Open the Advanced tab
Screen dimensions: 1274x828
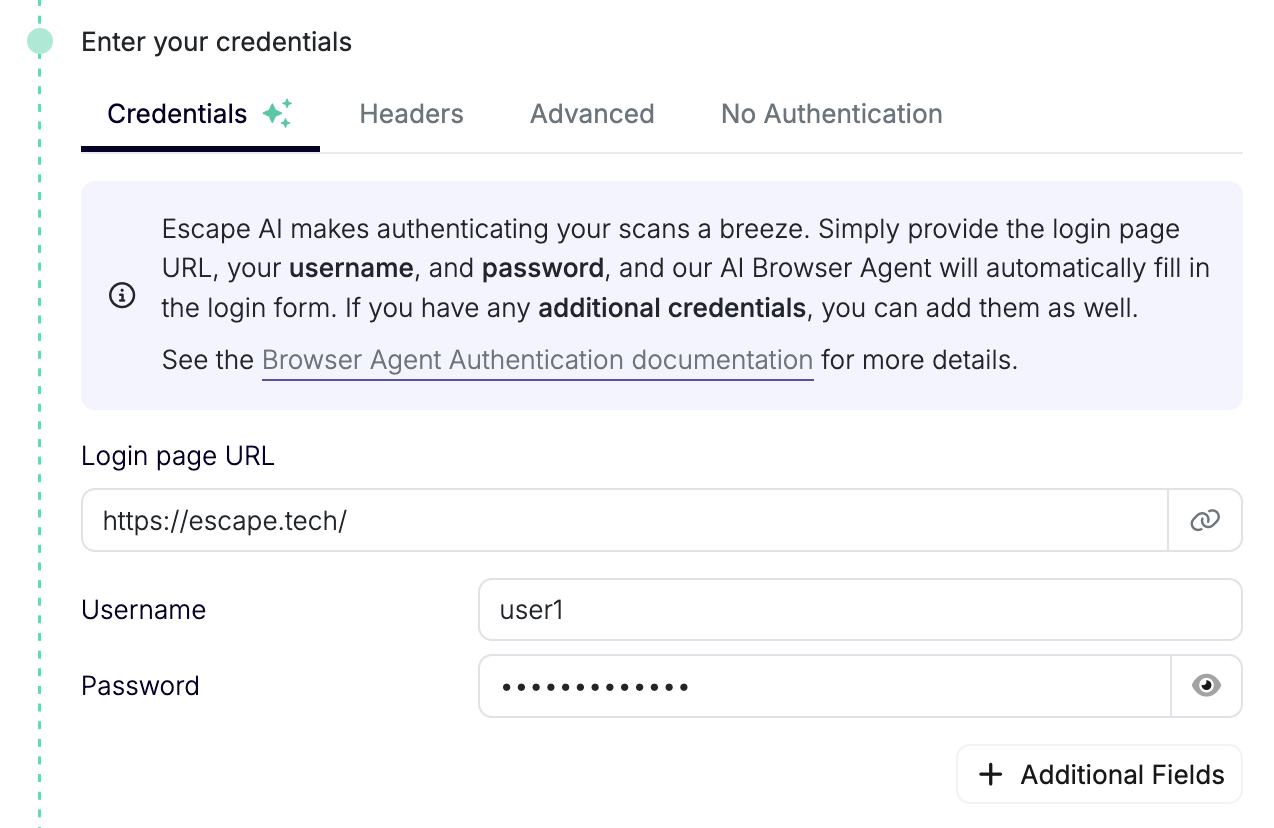pos(591,114)
